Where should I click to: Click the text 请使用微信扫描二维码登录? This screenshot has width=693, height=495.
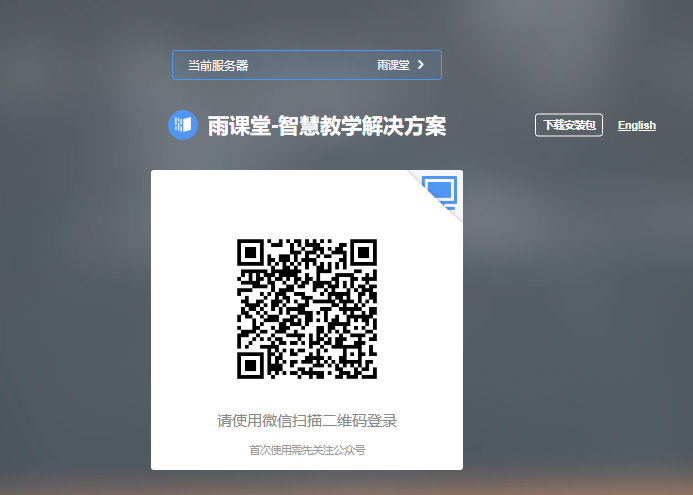pyautogui.click(x=307, y=421)
